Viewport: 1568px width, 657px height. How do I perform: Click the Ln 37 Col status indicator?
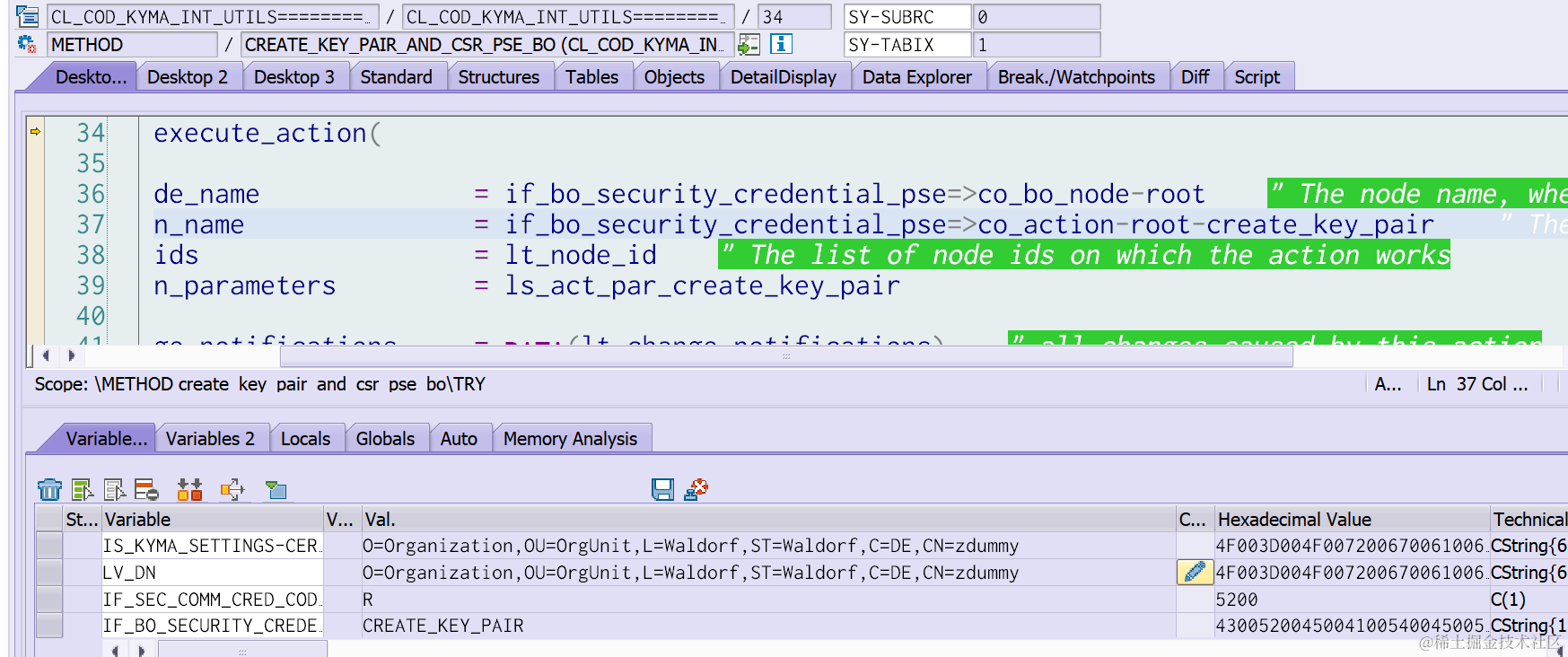(x=1476, y=384)
